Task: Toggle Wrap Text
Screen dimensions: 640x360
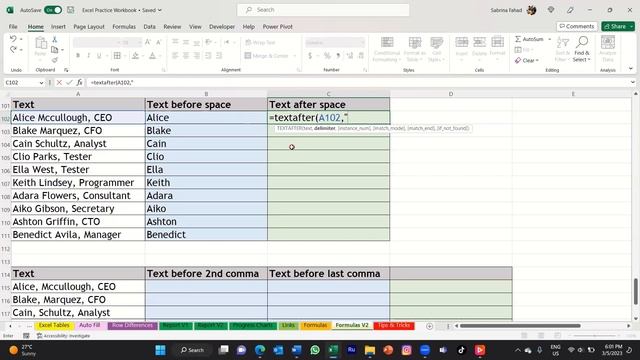Action: click(x=260, y=42)
